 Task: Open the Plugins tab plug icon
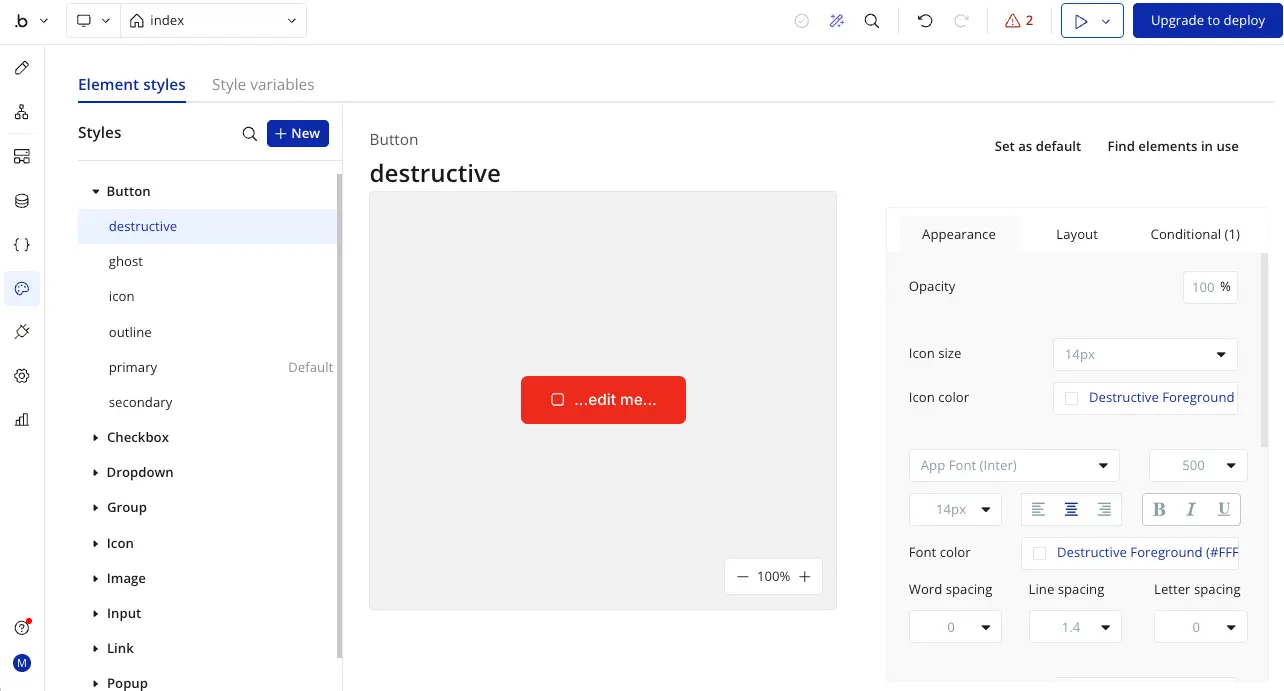(22, 331)
